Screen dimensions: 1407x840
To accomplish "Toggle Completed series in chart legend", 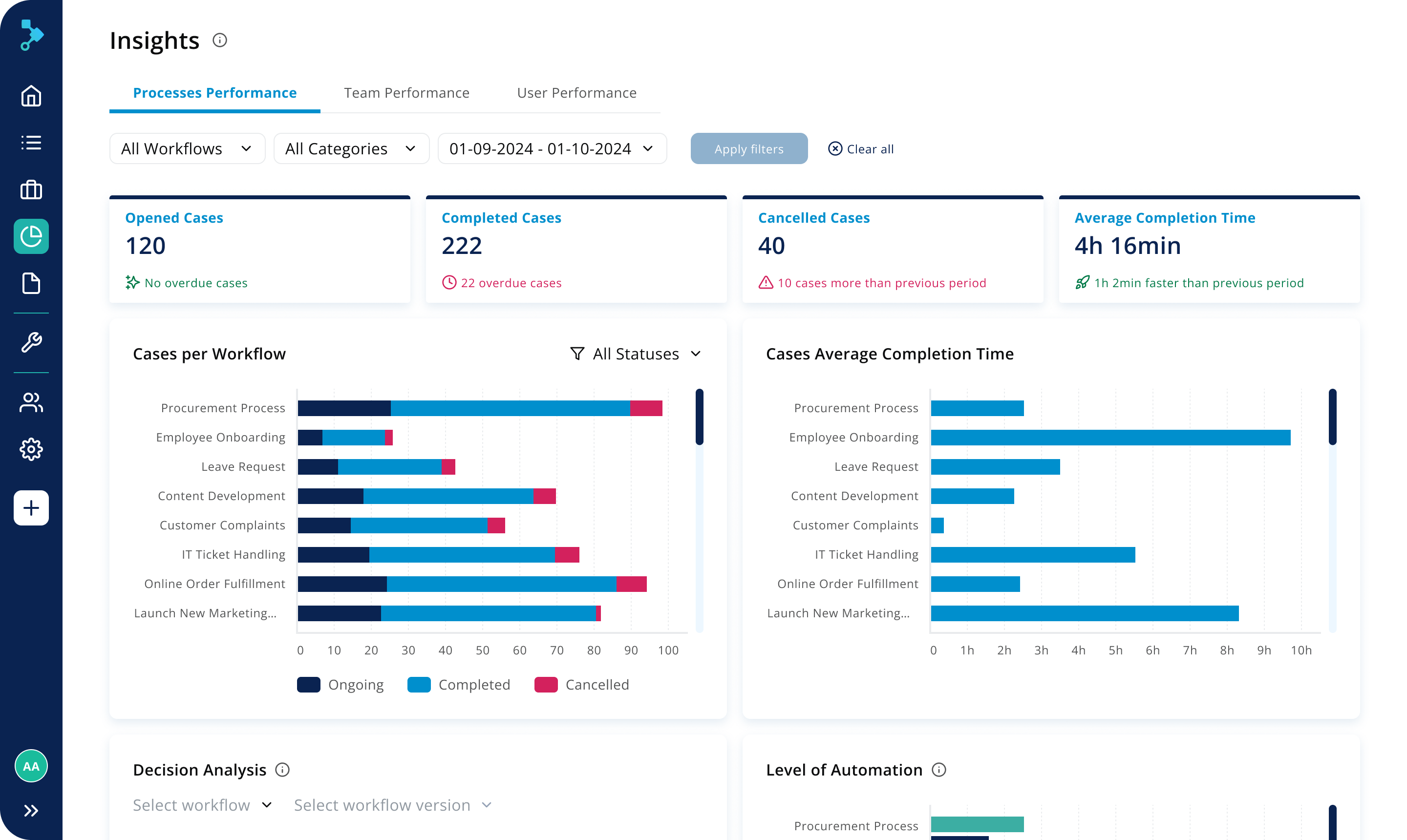I will (459, 684).
